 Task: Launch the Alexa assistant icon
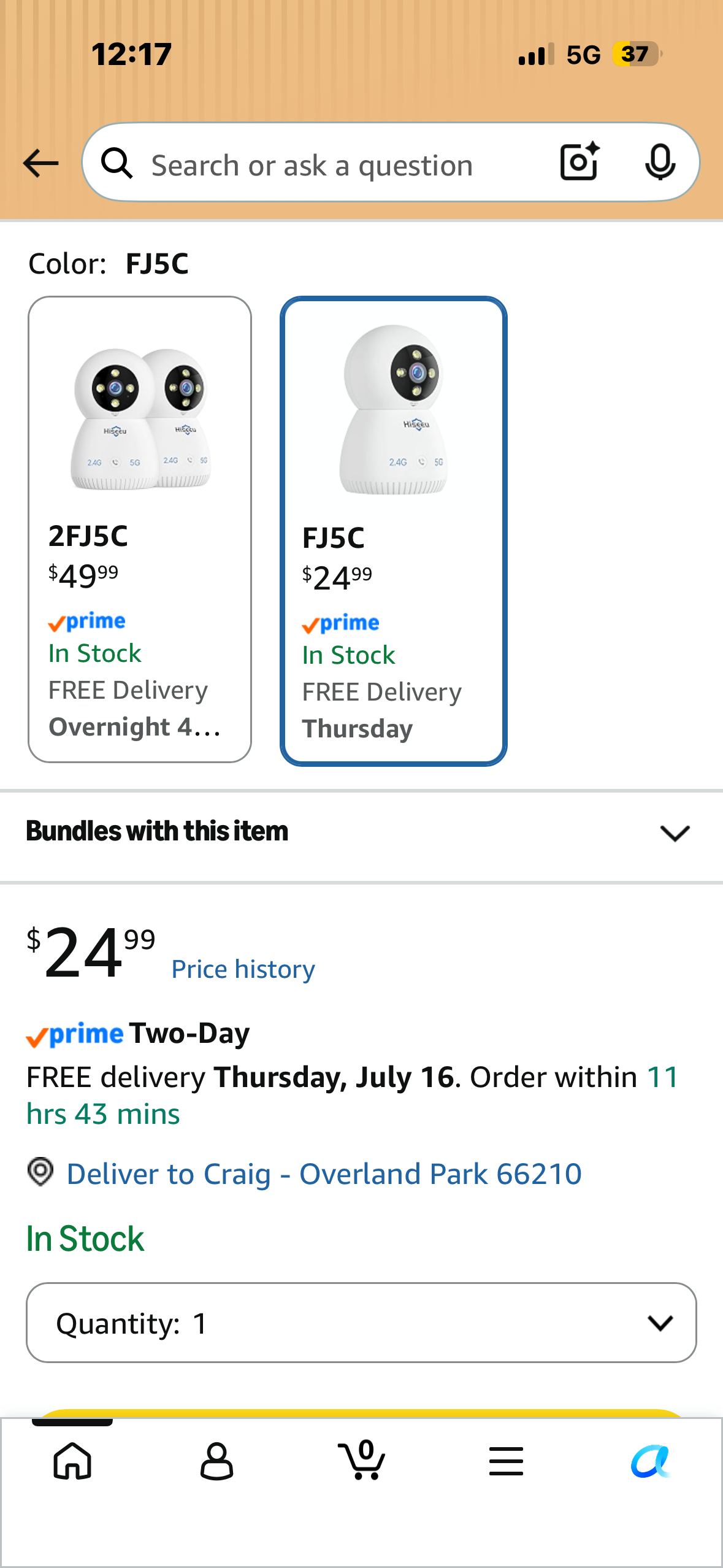(651, 1461)
